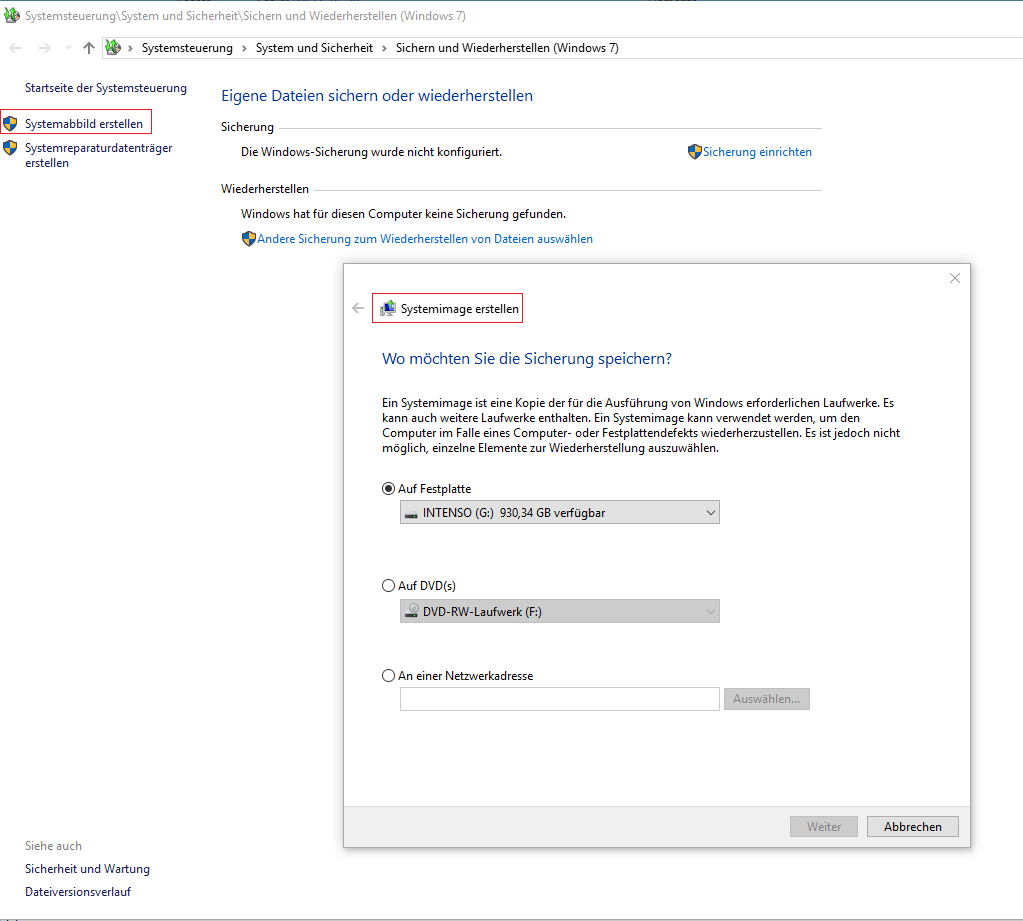This screenshot has width=1023, height=921.
Task: Click the Auf Festplatte label text
Action: pyautogui.click(x=435, y=489)
